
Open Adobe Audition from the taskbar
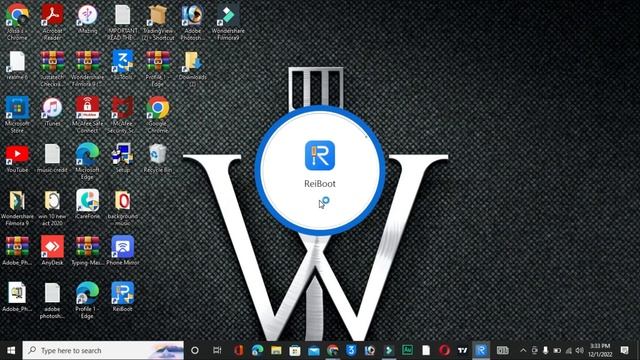pos(407,350)
